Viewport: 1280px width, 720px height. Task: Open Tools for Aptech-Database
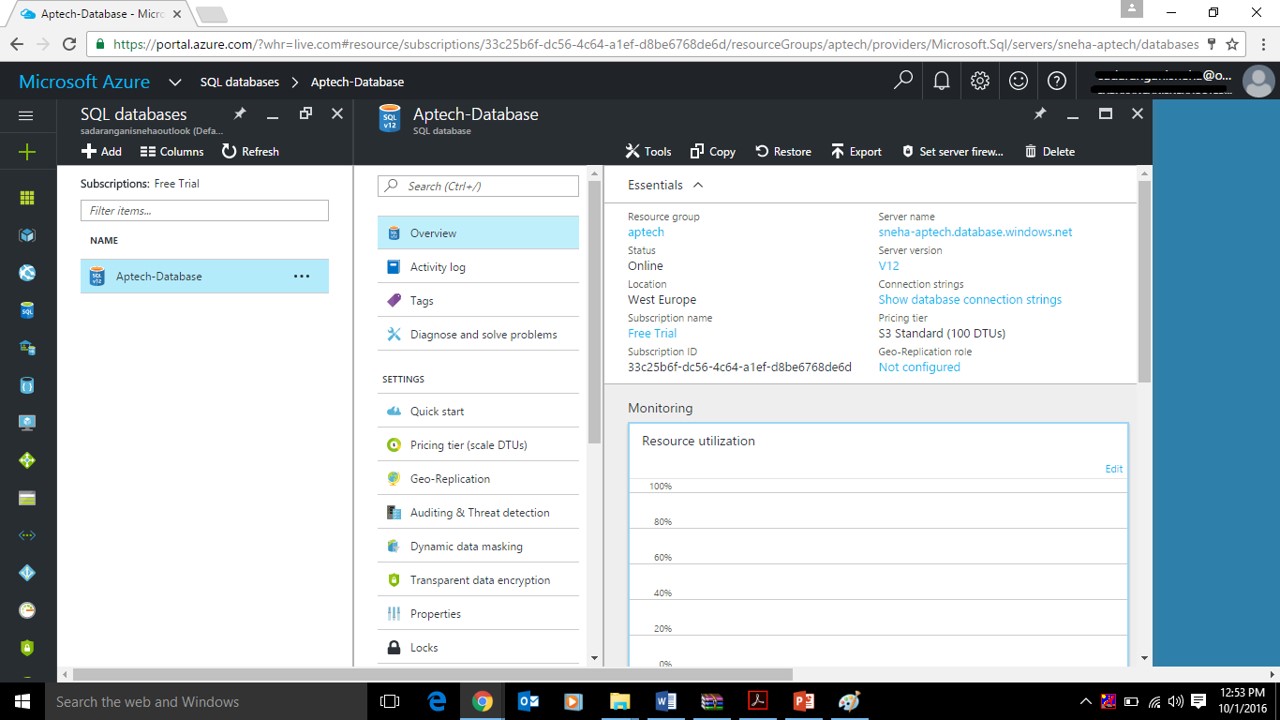[648, 151]
